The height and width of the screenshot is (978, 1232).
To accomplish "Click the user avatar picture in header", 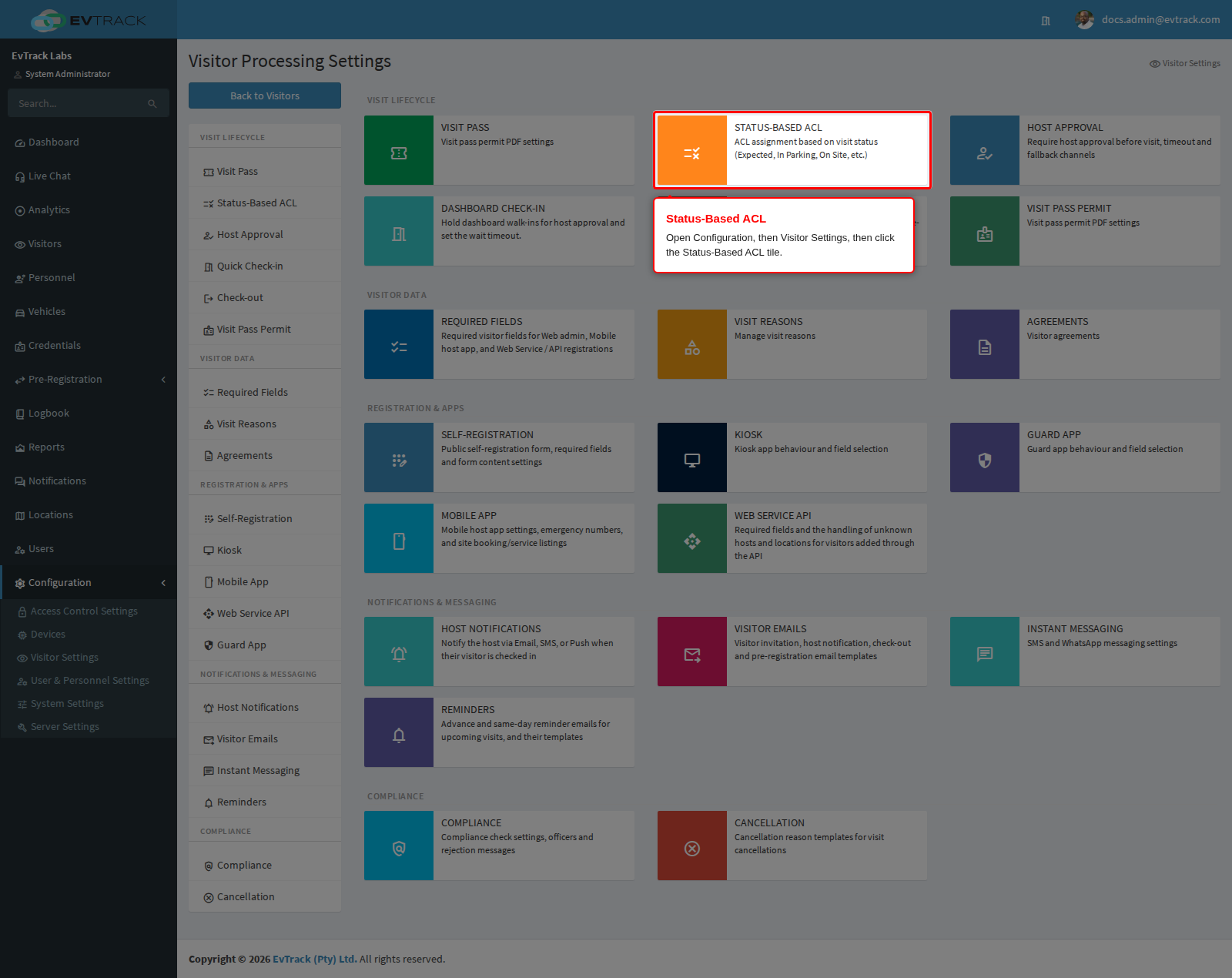I will [x=1084, y=19].
